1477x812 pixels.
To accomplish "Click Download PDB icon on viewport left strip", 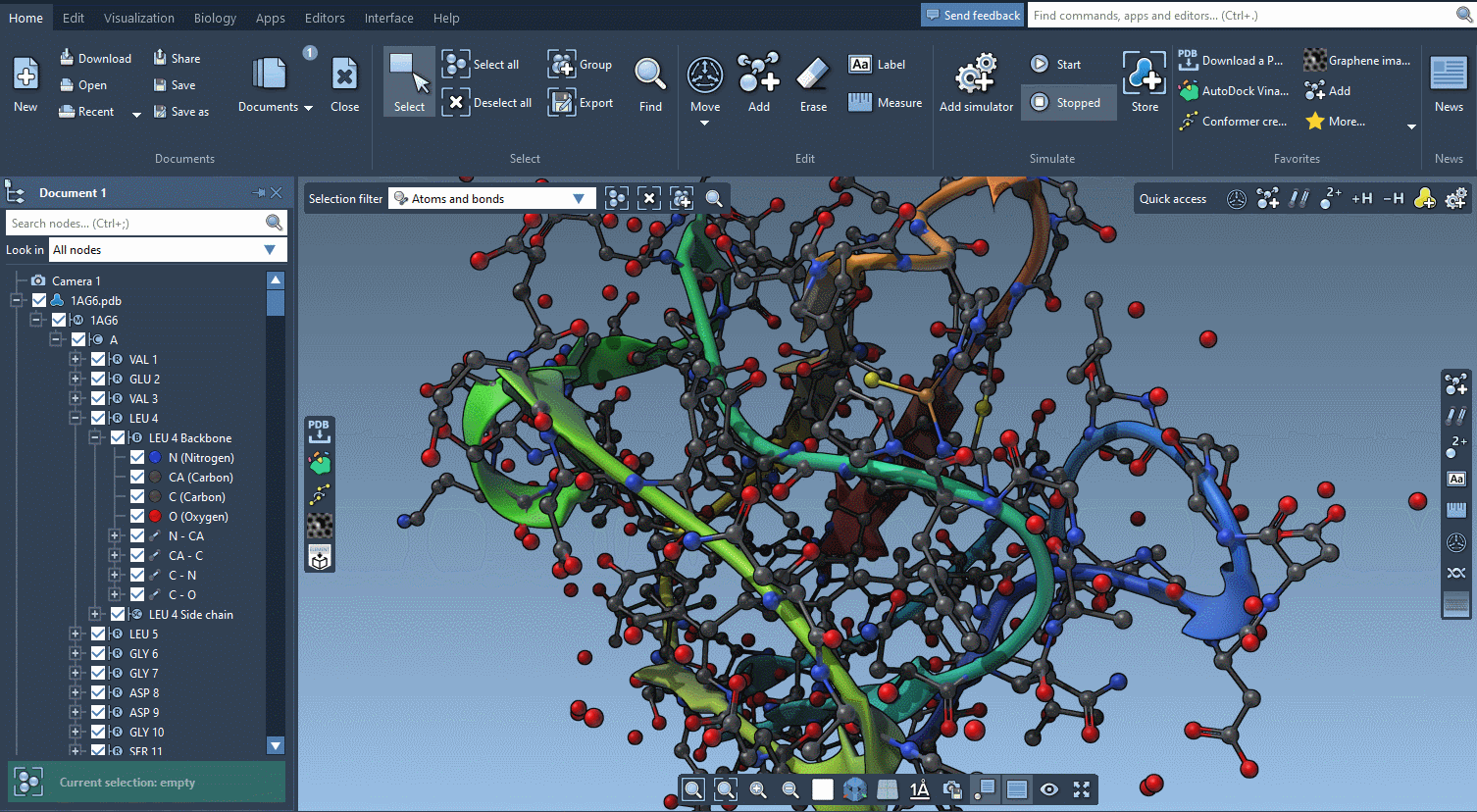I will coord(319,431).
